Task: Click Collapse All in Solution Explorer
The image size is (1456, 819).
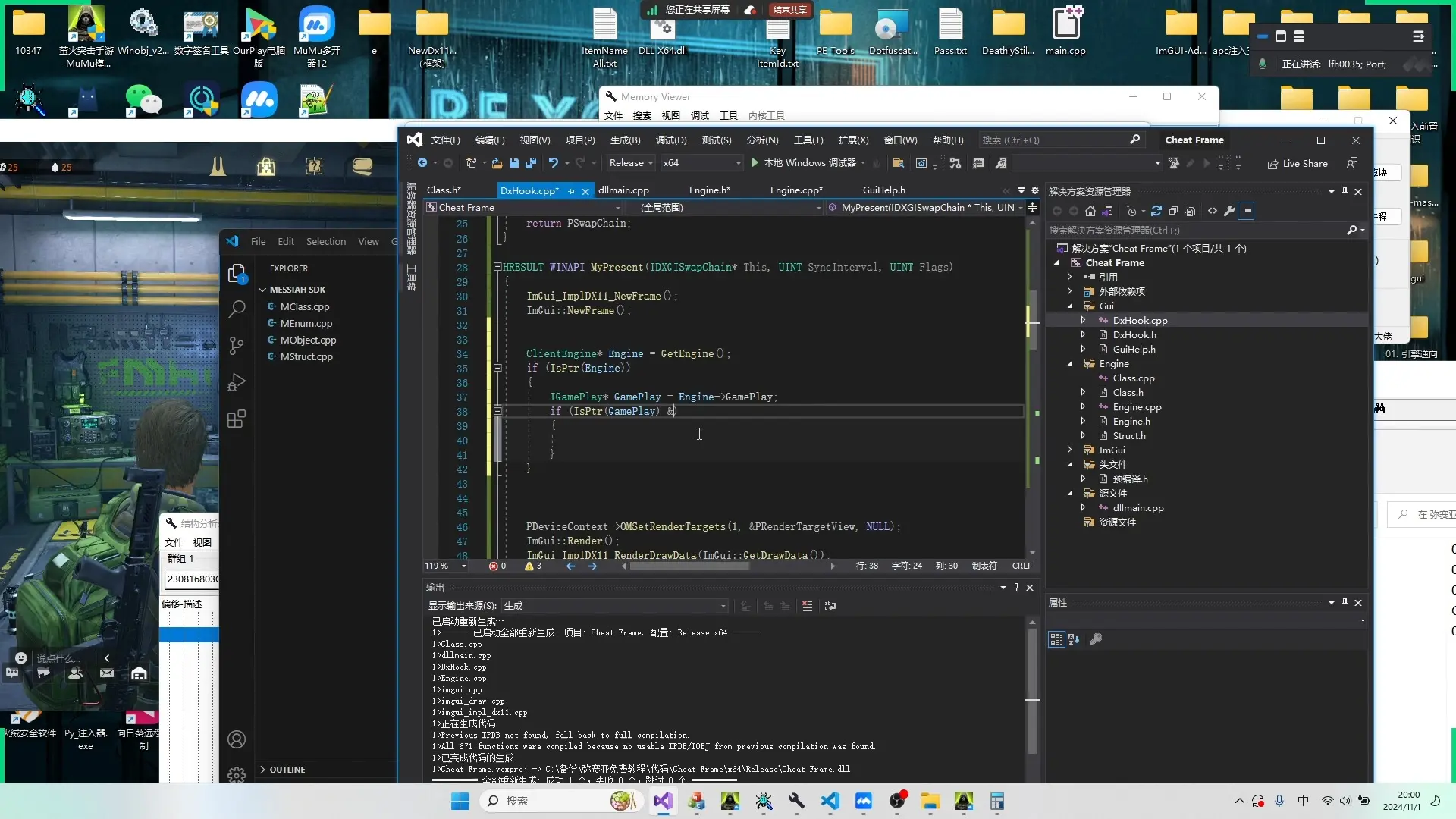Action: tap(1173, 211)
